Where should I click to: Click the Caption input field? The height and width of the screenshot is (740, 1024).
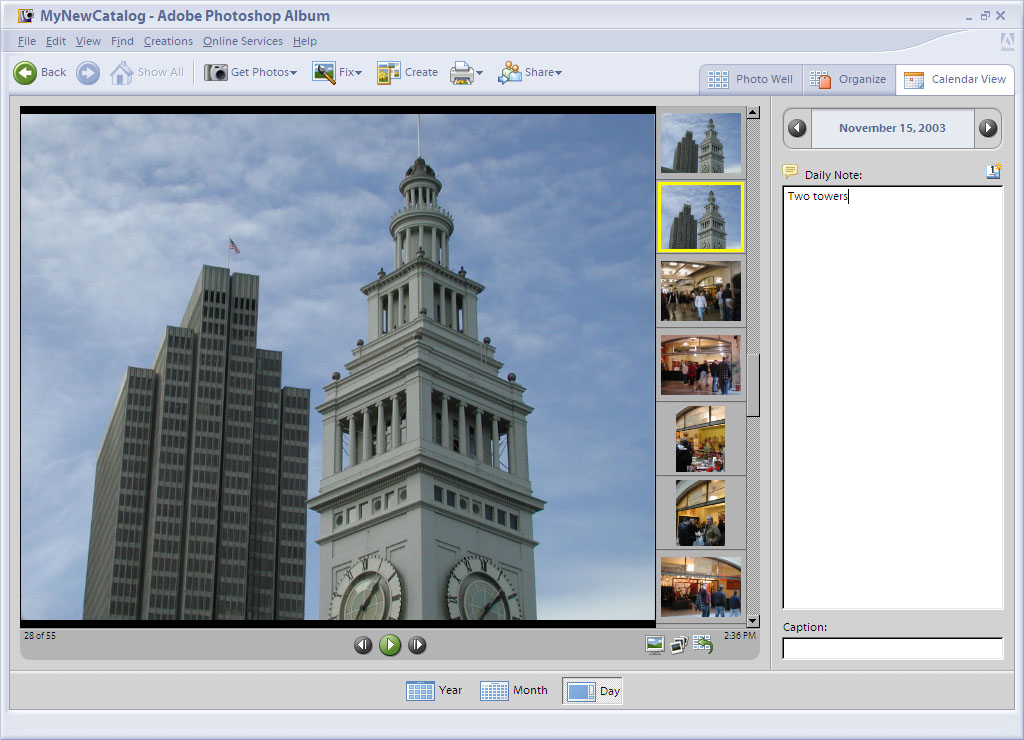[x=892, y=648]
